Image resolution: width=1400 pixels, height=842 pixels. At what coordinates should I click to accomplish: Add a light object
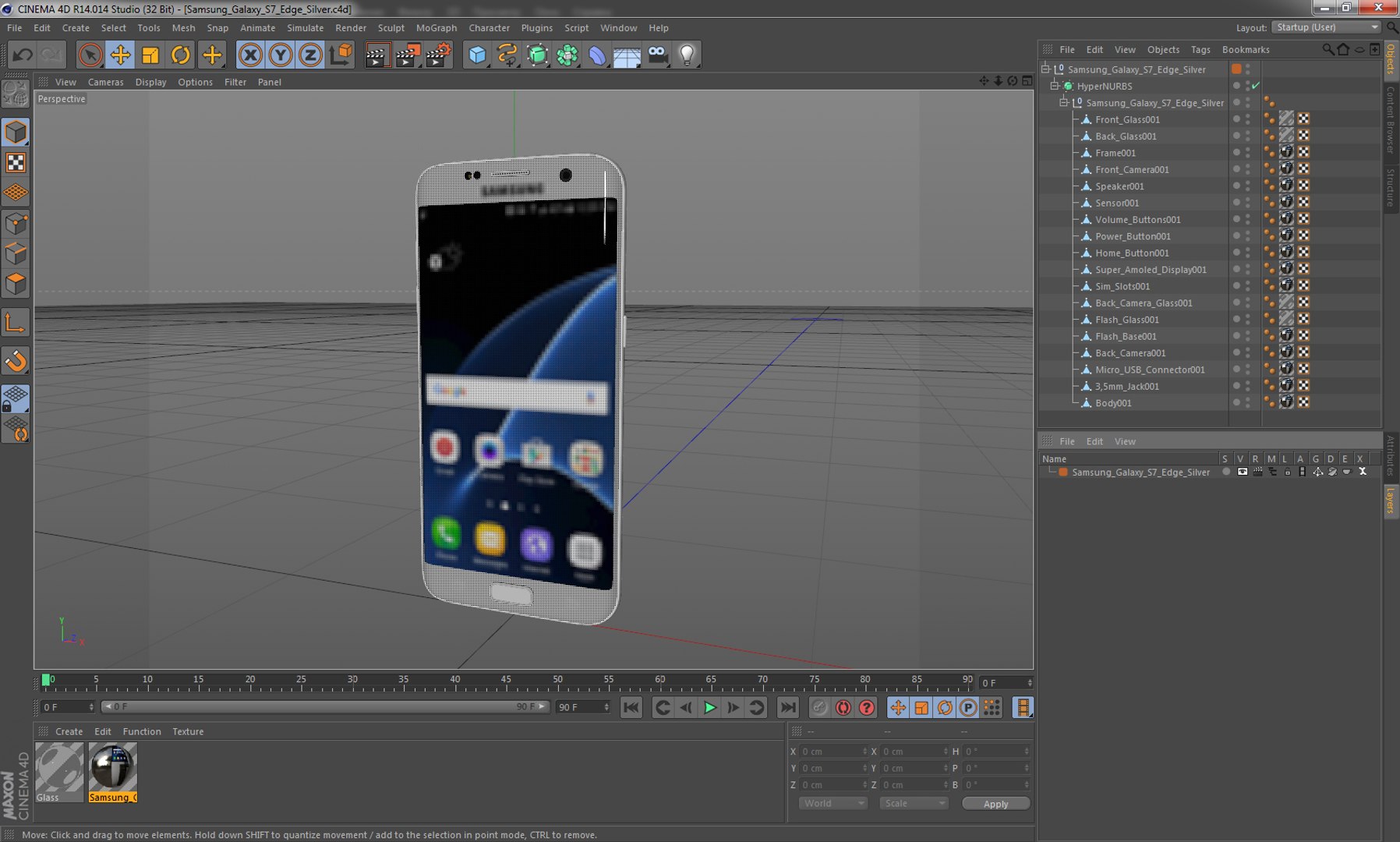click(x=687, y=55)
